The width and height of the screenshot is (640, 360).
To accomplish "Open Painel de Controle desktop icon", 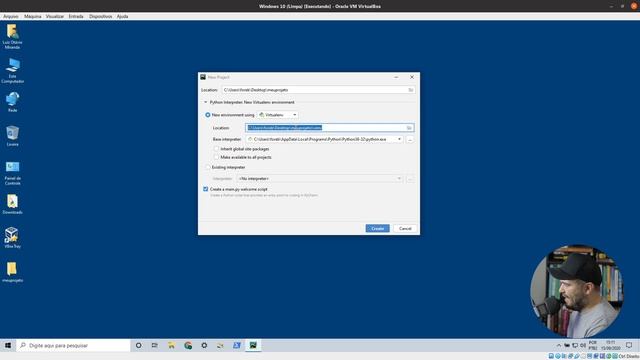I will click(x=12, y=173).
